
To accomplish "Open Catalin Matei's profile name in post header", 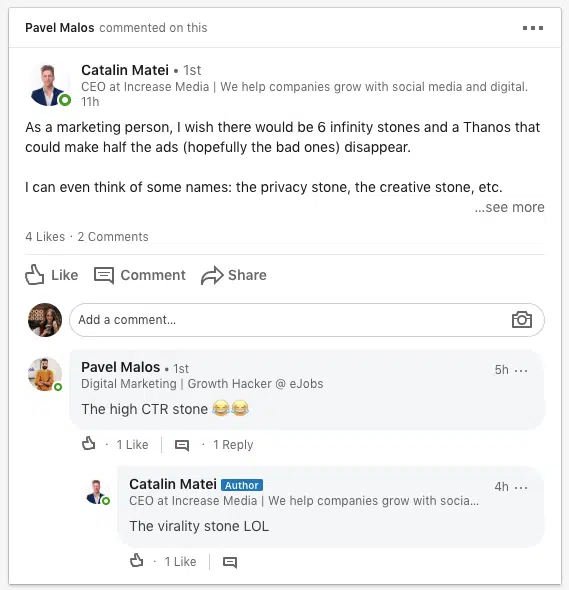I will [125, 70].
